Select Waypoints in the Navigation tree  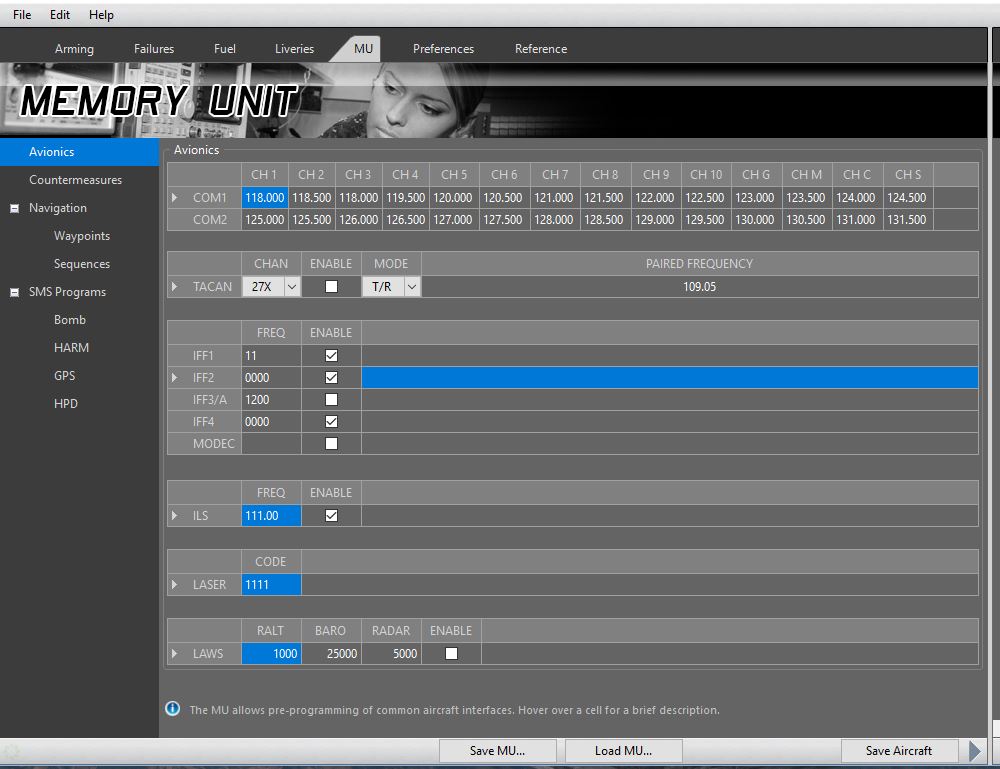(82, 236)
